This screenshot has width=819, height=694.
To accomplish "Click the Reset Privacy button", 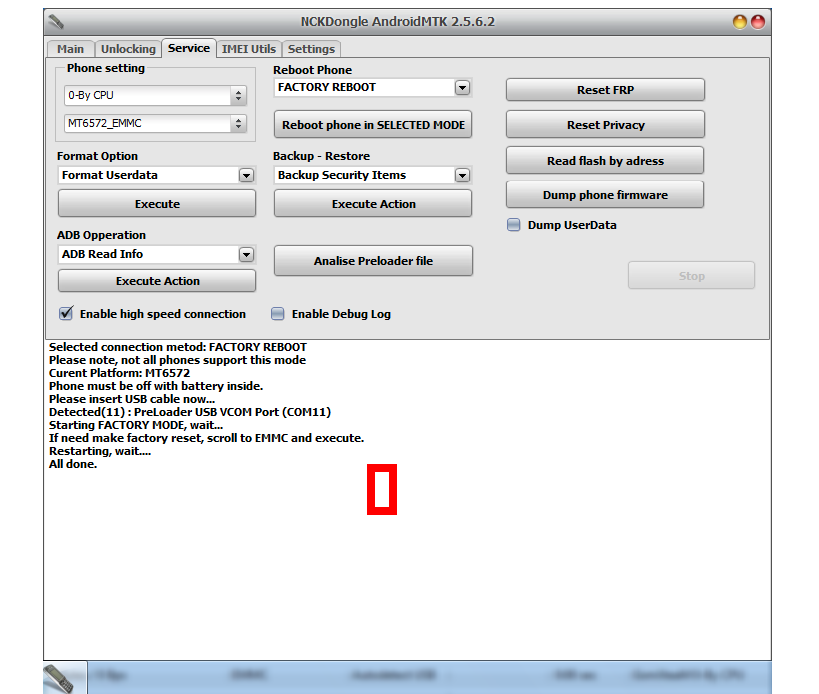I will (x=605, y=125).
